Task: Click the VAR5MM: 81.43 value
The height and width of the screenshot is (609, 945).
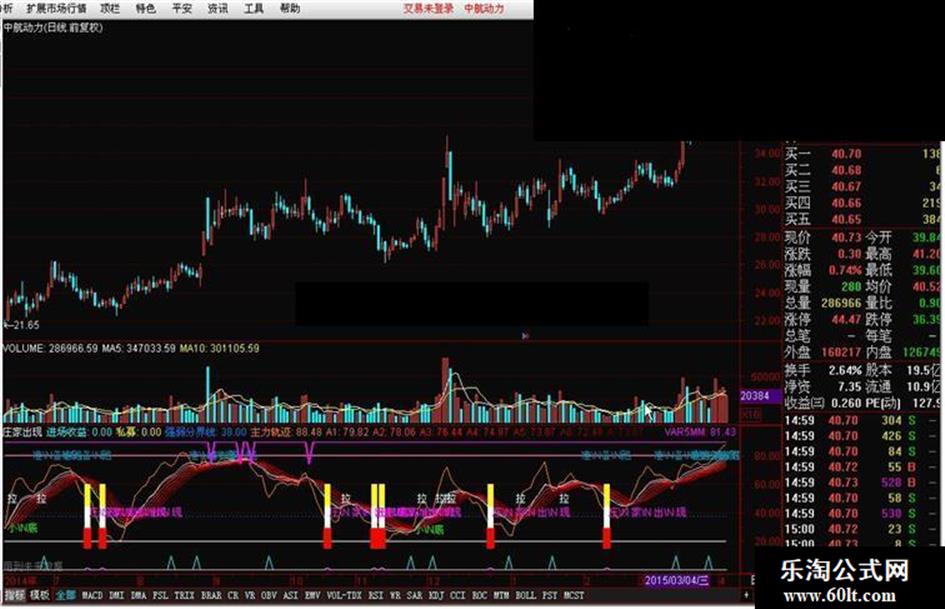Action: coord(700,432)
